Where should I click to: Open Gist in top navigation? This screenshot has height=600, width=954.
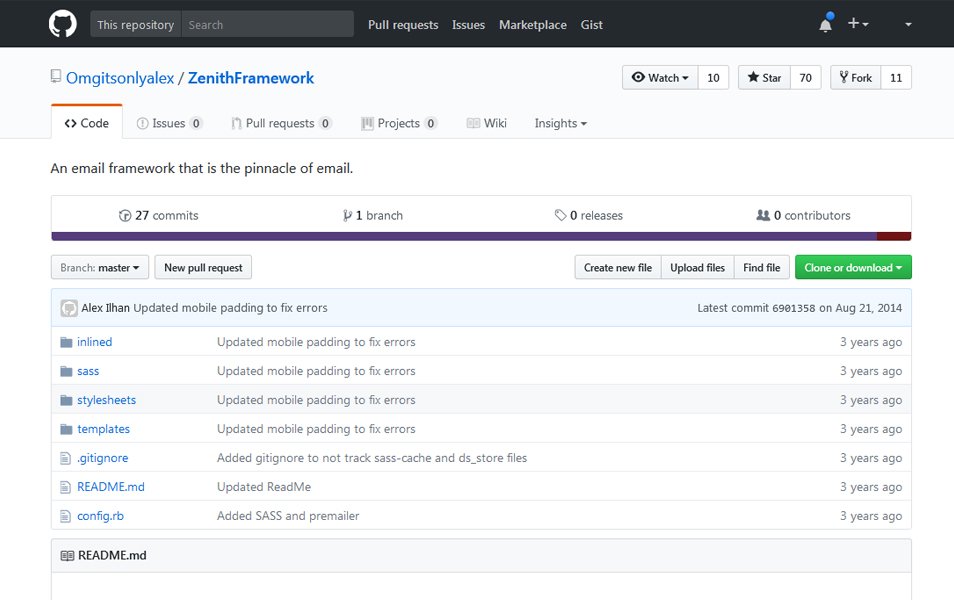coord(591,24)
